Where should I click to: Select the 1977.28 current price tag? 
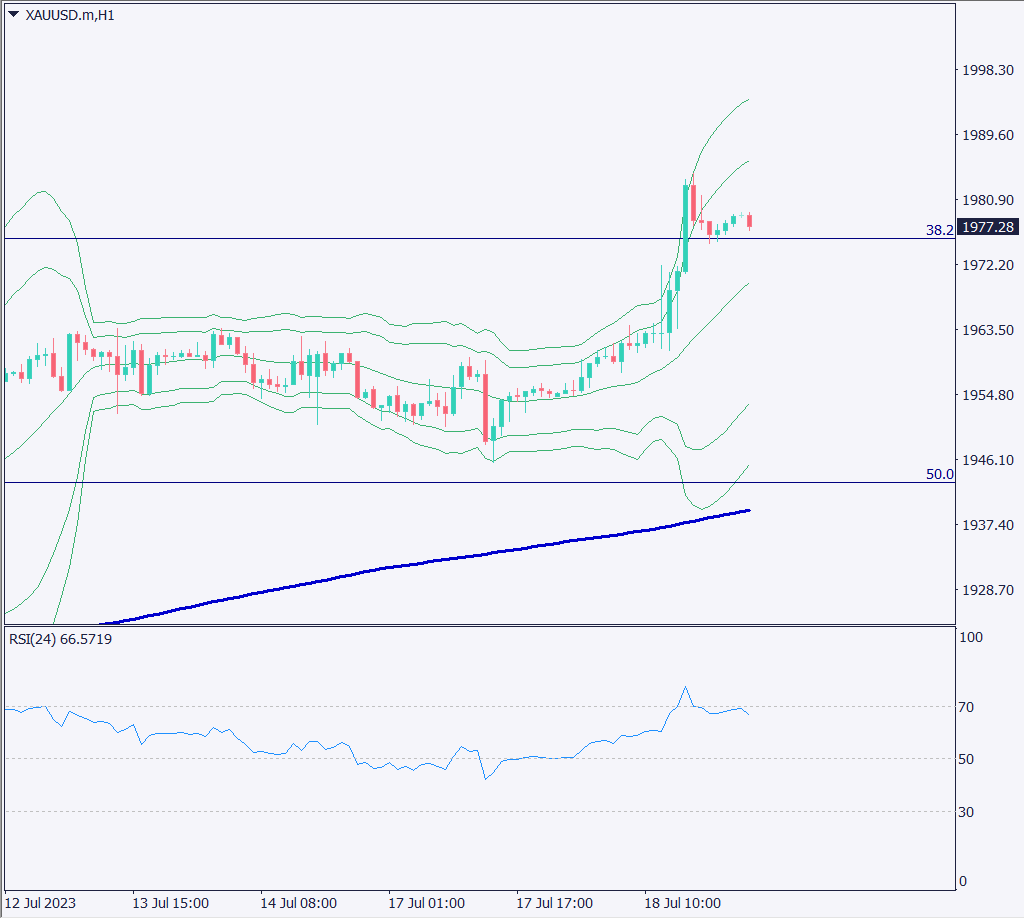[x=988, y=227]
